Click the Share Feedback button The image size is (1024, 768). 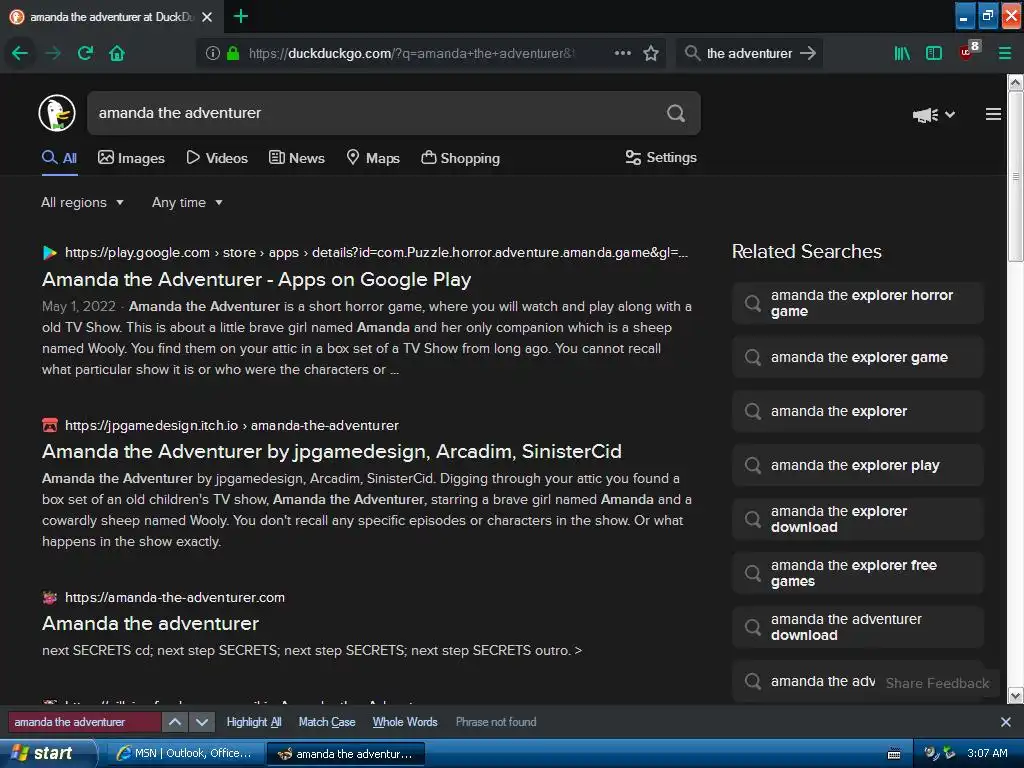[937, 683]
